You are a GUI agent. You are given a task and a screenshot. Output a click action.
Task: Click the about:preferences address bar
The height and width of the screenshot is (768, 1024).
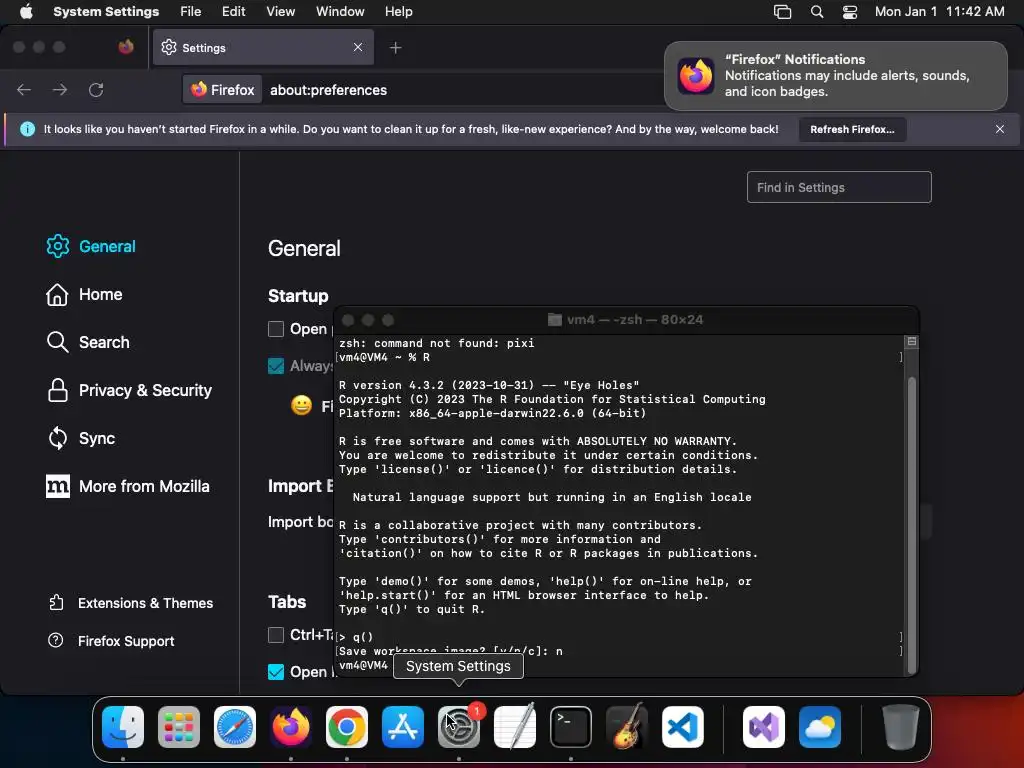point(328,90)
